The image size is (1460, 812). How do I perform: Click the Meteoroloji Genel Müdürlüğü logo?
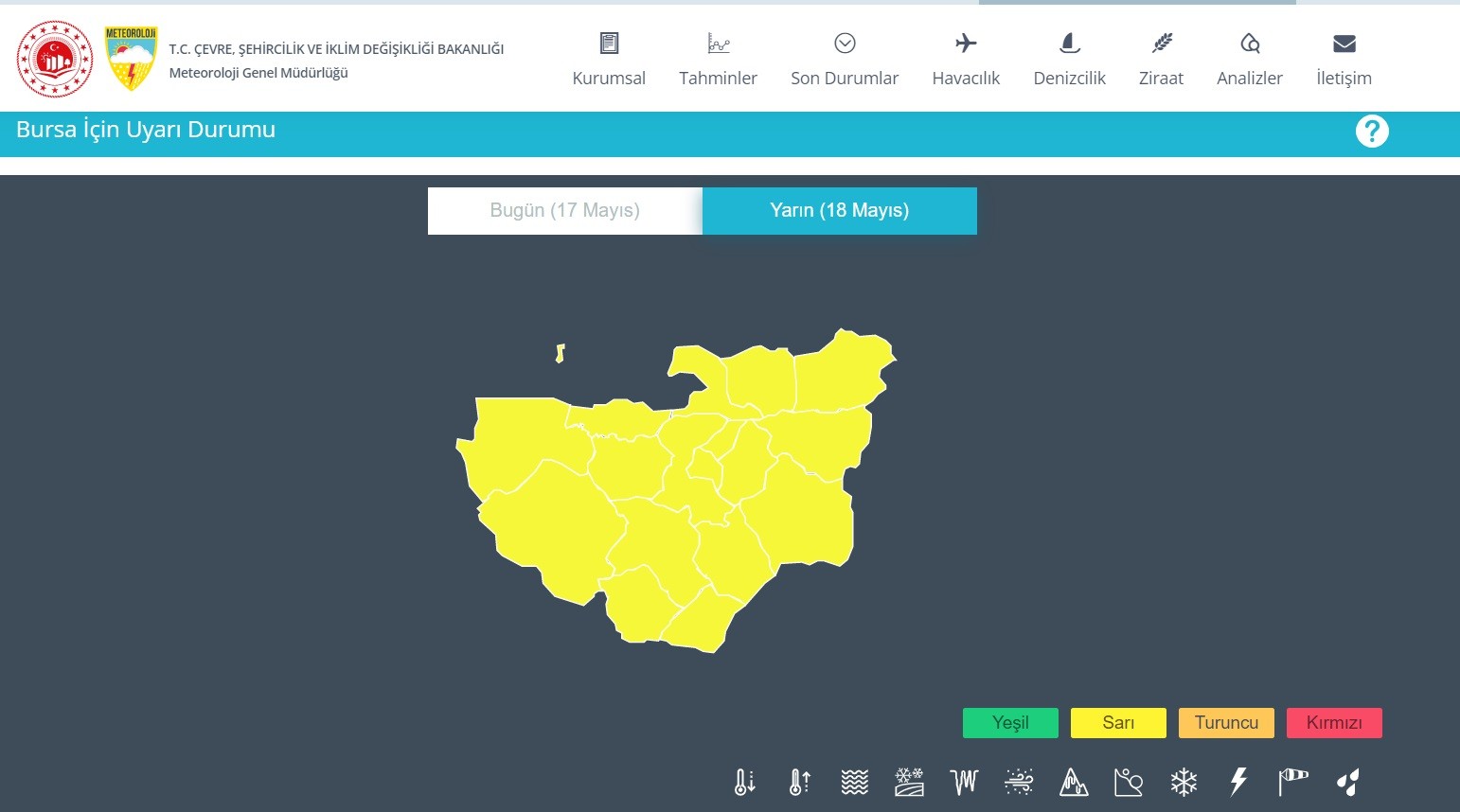click(131, 59)
